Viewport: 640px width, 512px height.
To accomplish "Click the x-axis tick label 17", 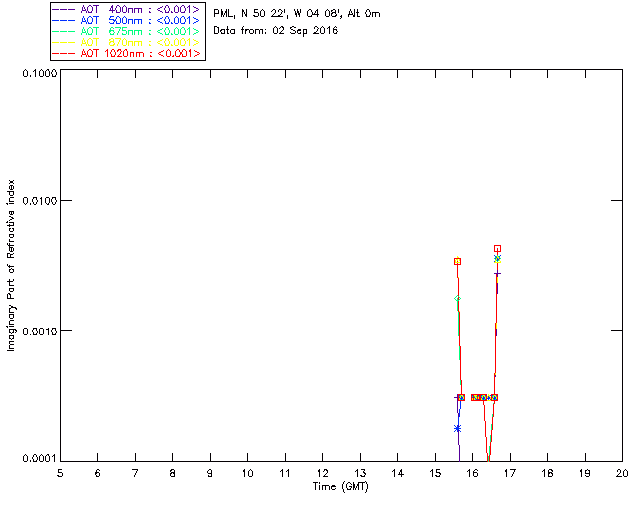I will (x=510, y=473).
